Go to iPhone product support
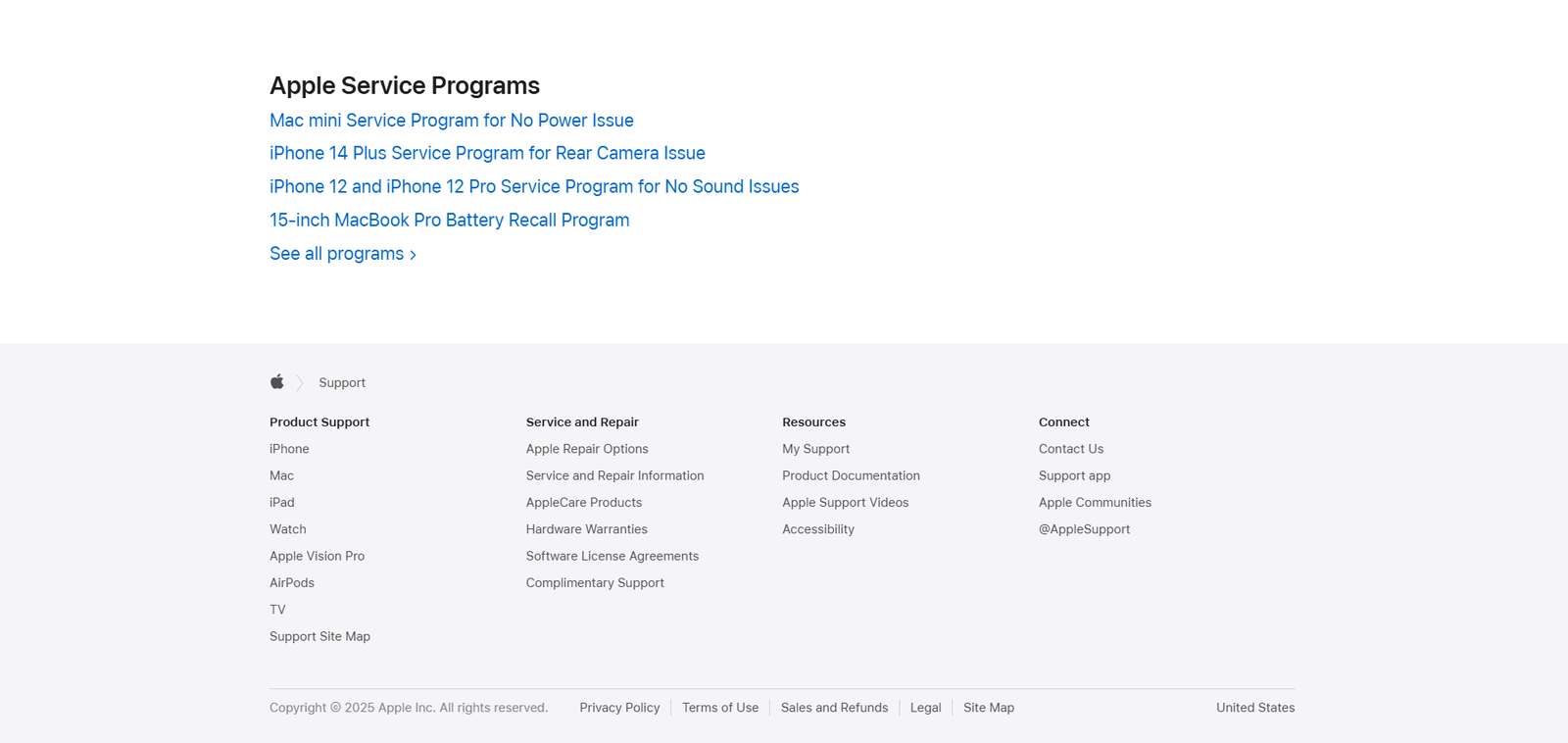 pyautogui.click(x=289, y=449)
